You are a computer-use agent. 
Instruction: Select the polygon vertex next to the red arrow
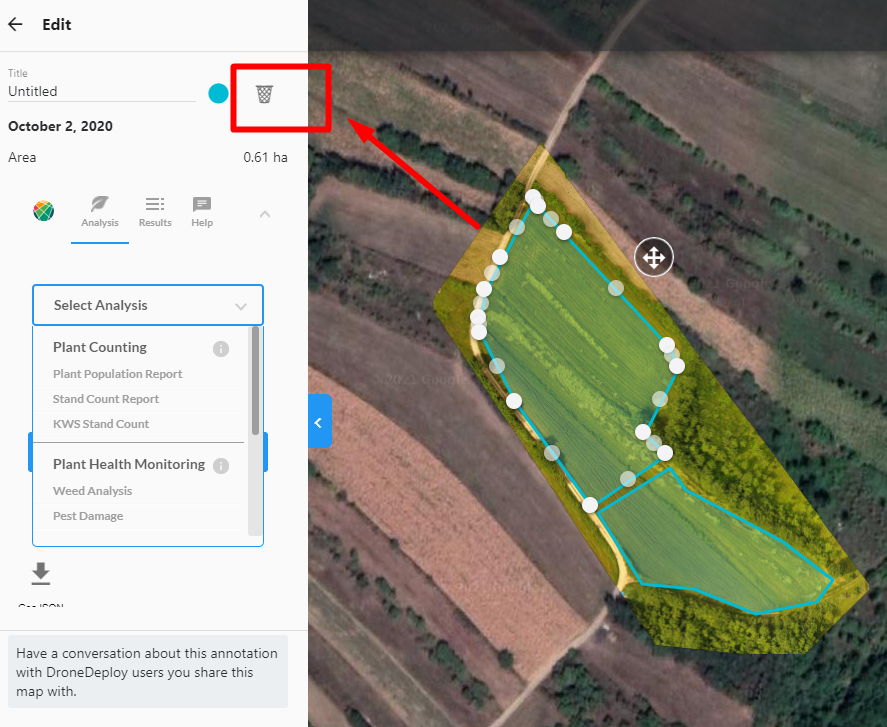pos(500,257)
